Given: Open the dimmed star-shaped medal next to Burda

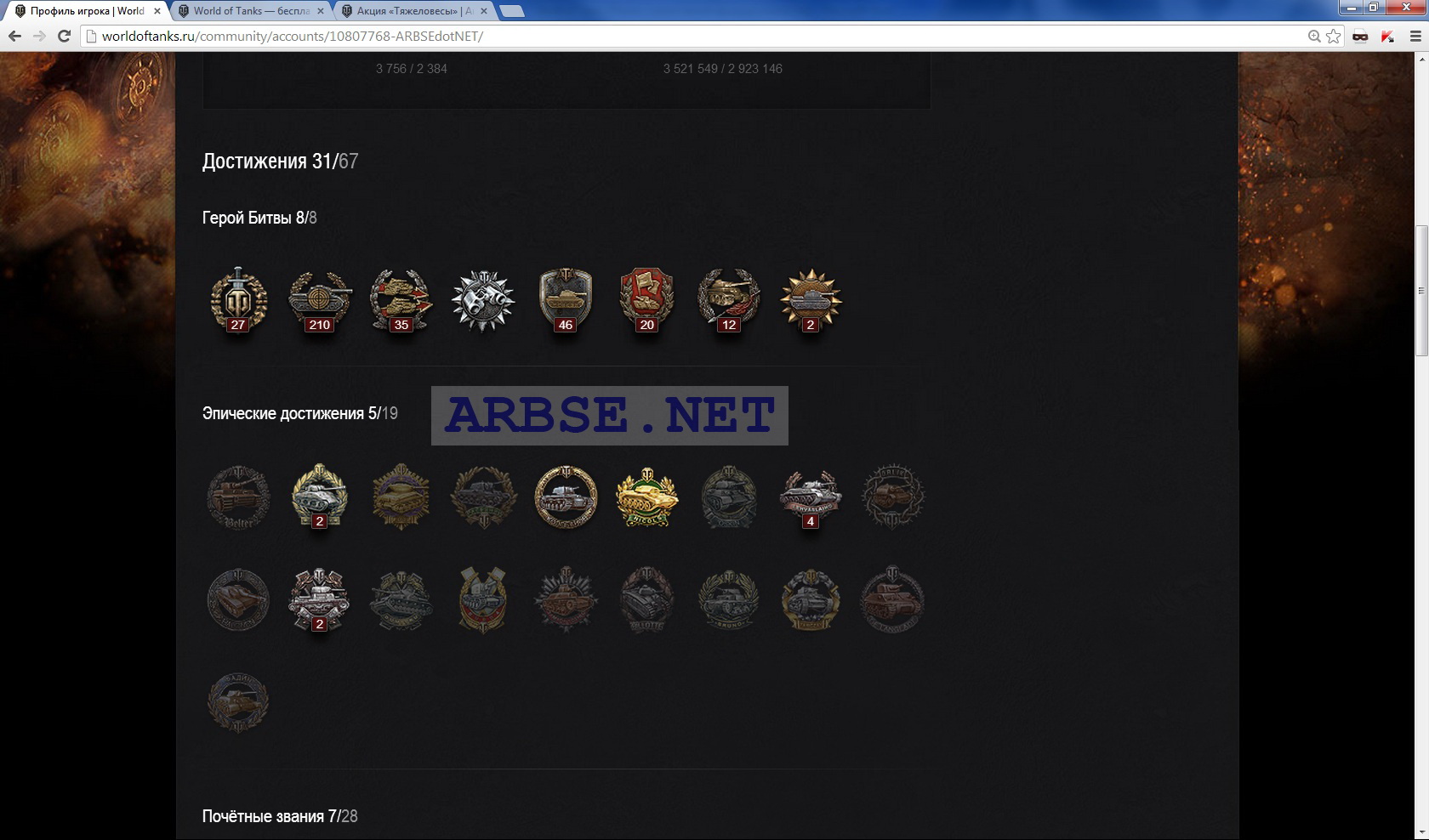Looking at the screenshot, I should (565, 600).
